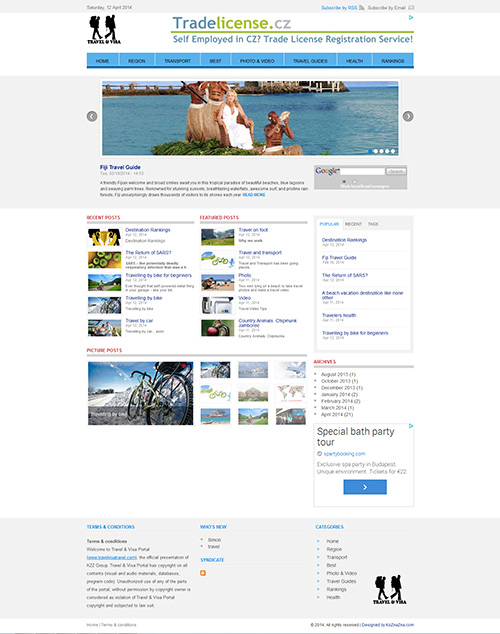The image size is (500, 634).
Task: Open the PHOTO & VIDEO menu item
Action: (257, 61)
